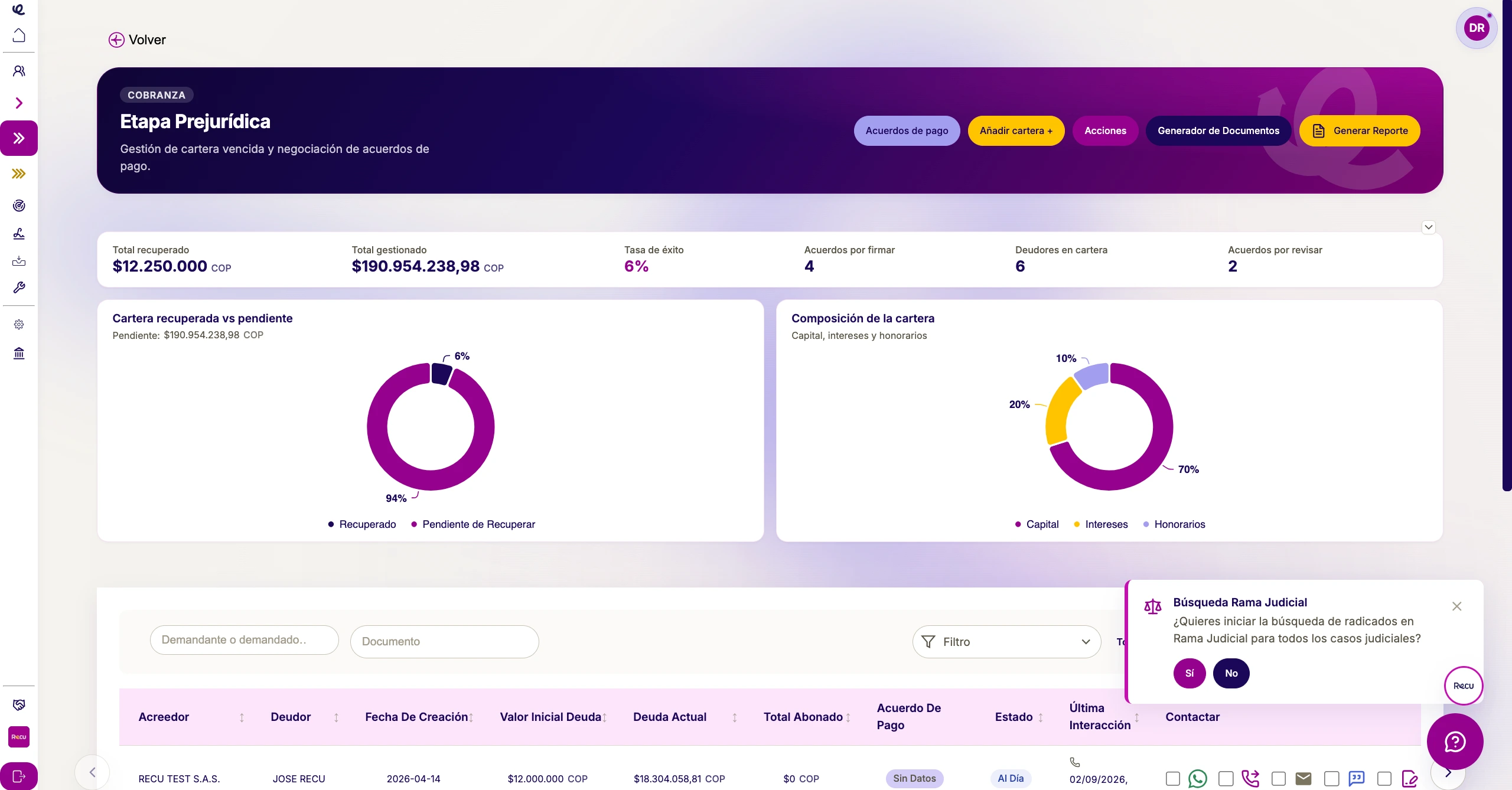The width and height of the screenshot is (1512, 790).
Task: Contact JOSE RECU via WhatsApp icon
Action: (x=1198, y=779)
